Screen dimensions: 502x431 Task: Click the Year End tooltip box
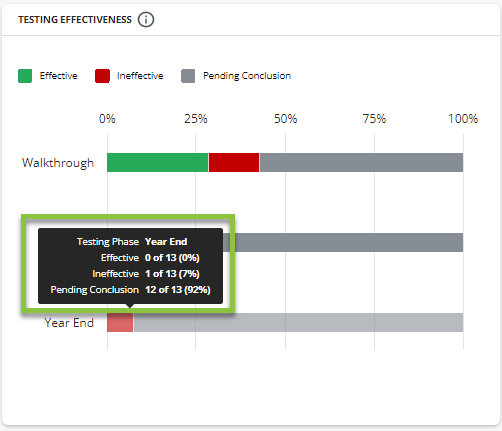(130, 266)
